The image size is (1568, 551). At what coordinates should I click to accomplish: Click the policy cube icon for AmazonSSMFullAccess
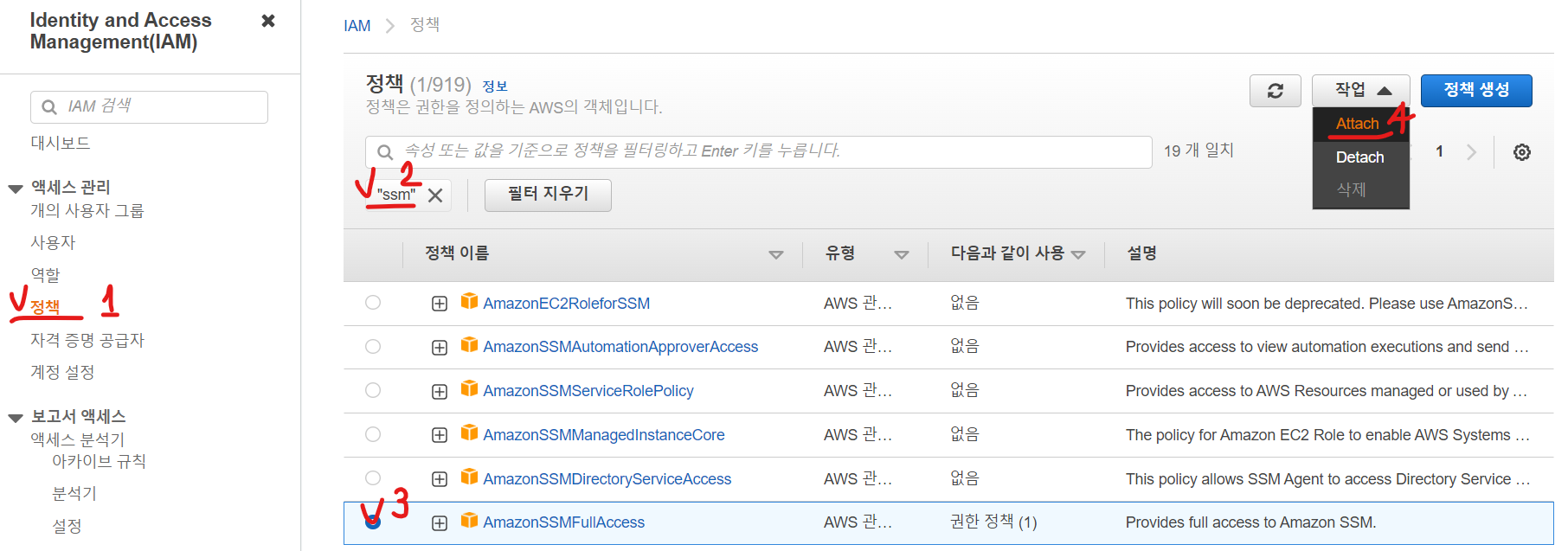click(x=469, y=520)
